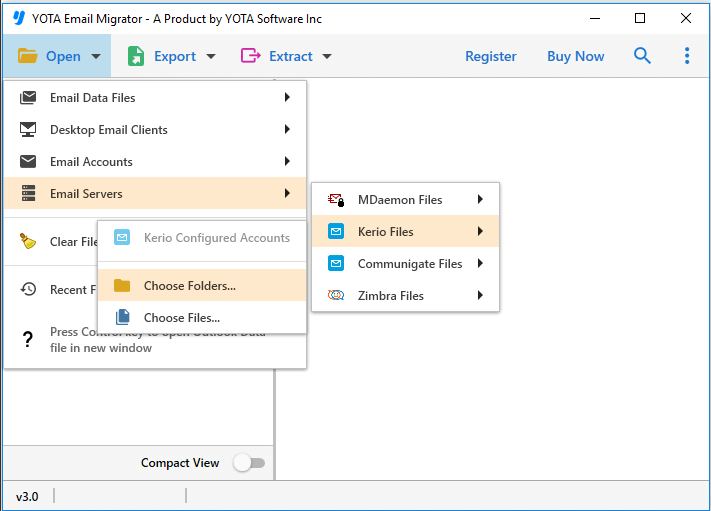This screenshot has height=511, width=711.
Task: Click the green Export file icon
Action: tap(136, 56)
